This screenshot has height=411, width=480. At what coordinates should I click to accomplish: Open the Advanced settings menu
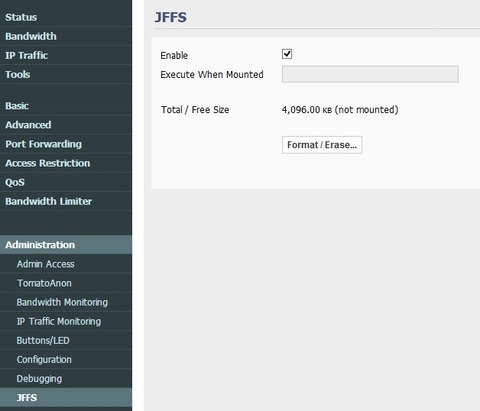pyautogui.click(x=66, y=125)
